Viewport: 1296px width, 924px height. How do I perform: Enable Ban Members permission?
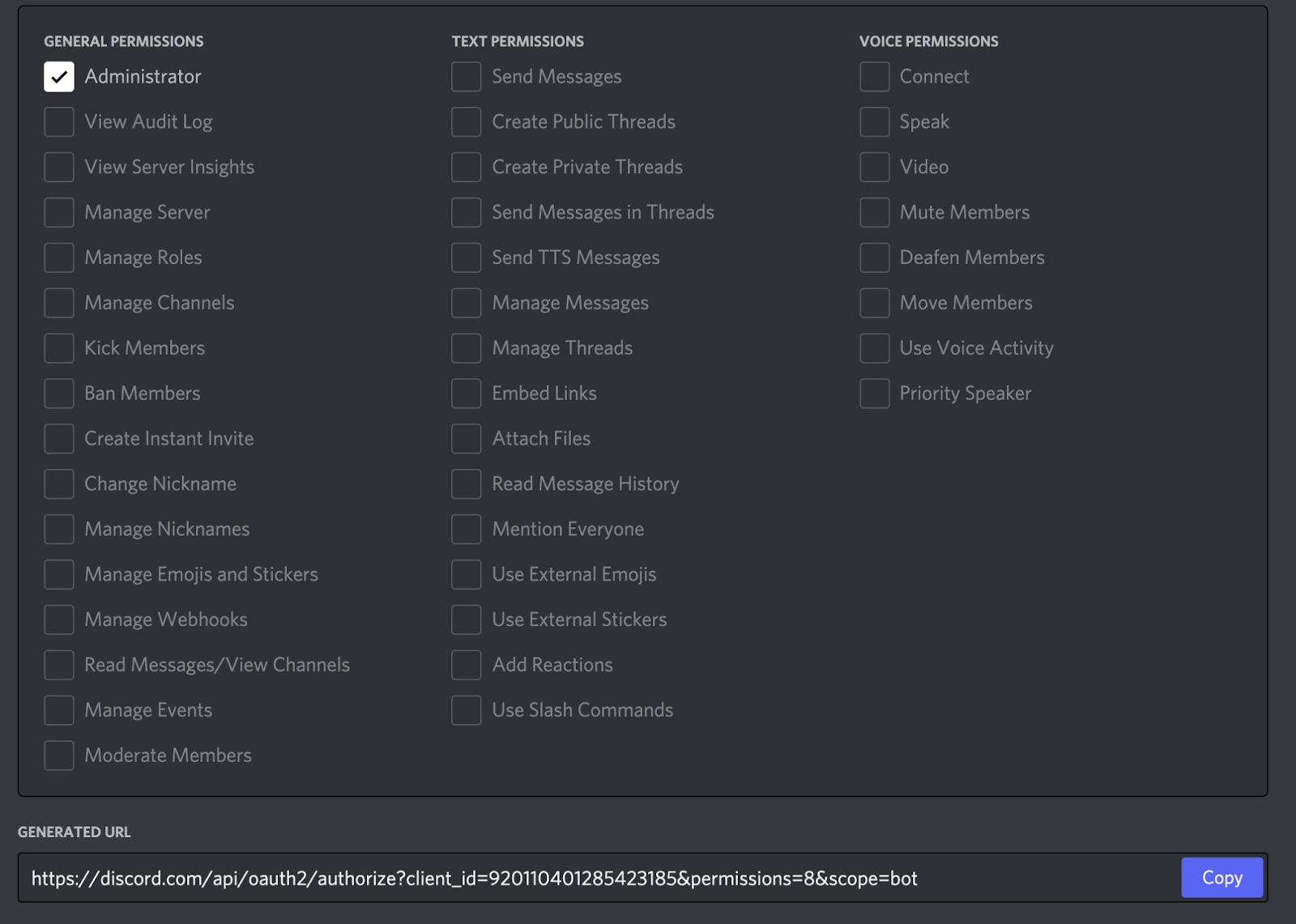pos(59,394)
